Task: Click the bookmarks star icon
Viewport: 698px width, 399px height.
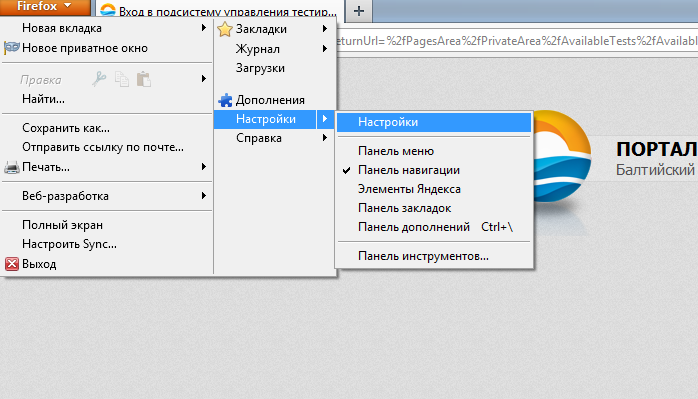Action: click(225, 29)
